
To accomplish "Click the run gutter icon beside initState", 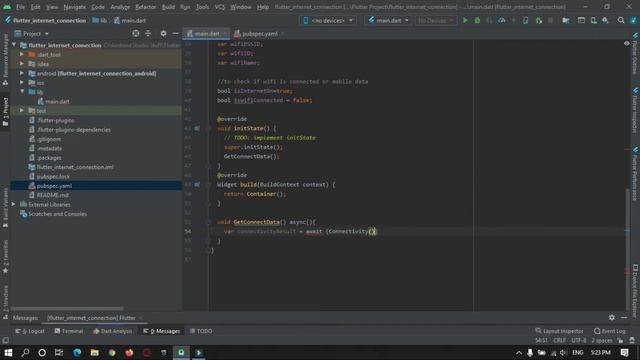I will tap(197, 128).
